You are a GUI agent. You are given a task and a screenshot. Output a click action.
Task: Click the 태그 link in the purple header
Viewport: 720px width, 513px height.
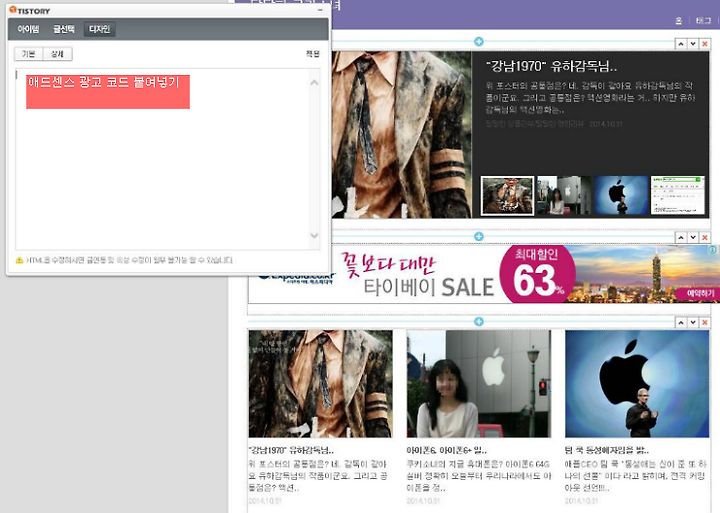click(x=703, y=21)
